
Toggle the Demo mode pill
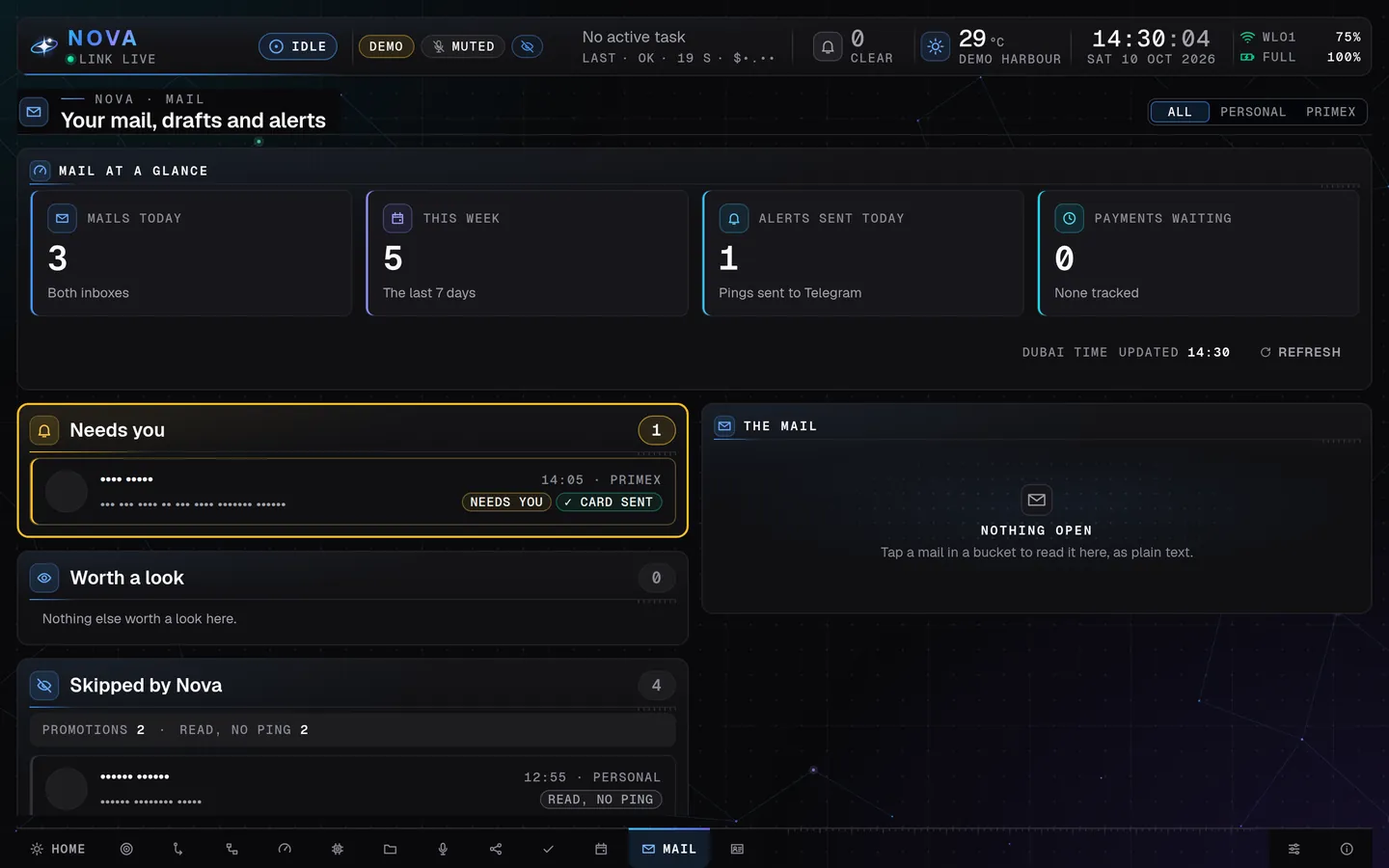[386, 46]
